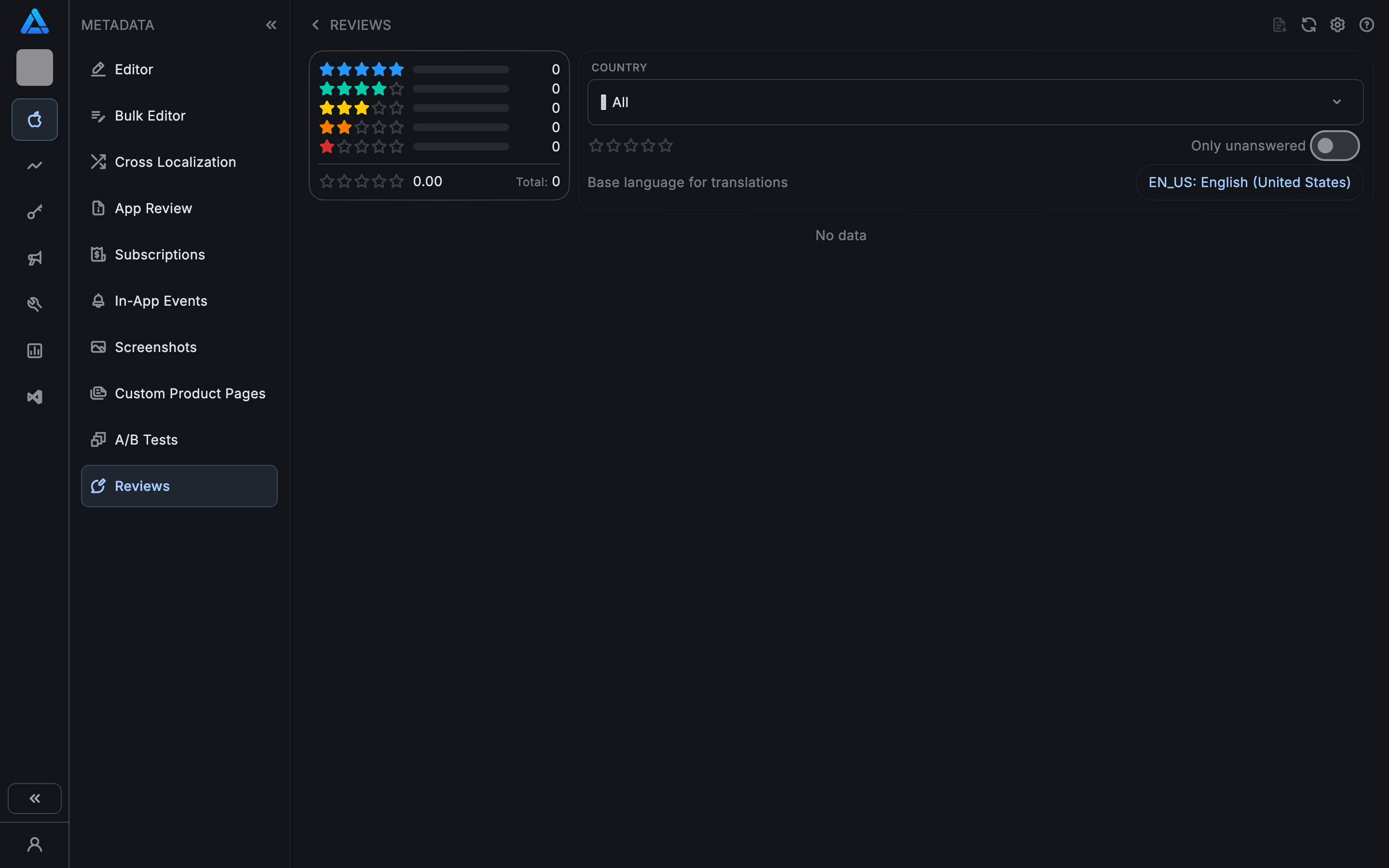This screenshot has width=1389, height=868.
Task: Click the megaphone promotion icon
Action: point(34,258)
